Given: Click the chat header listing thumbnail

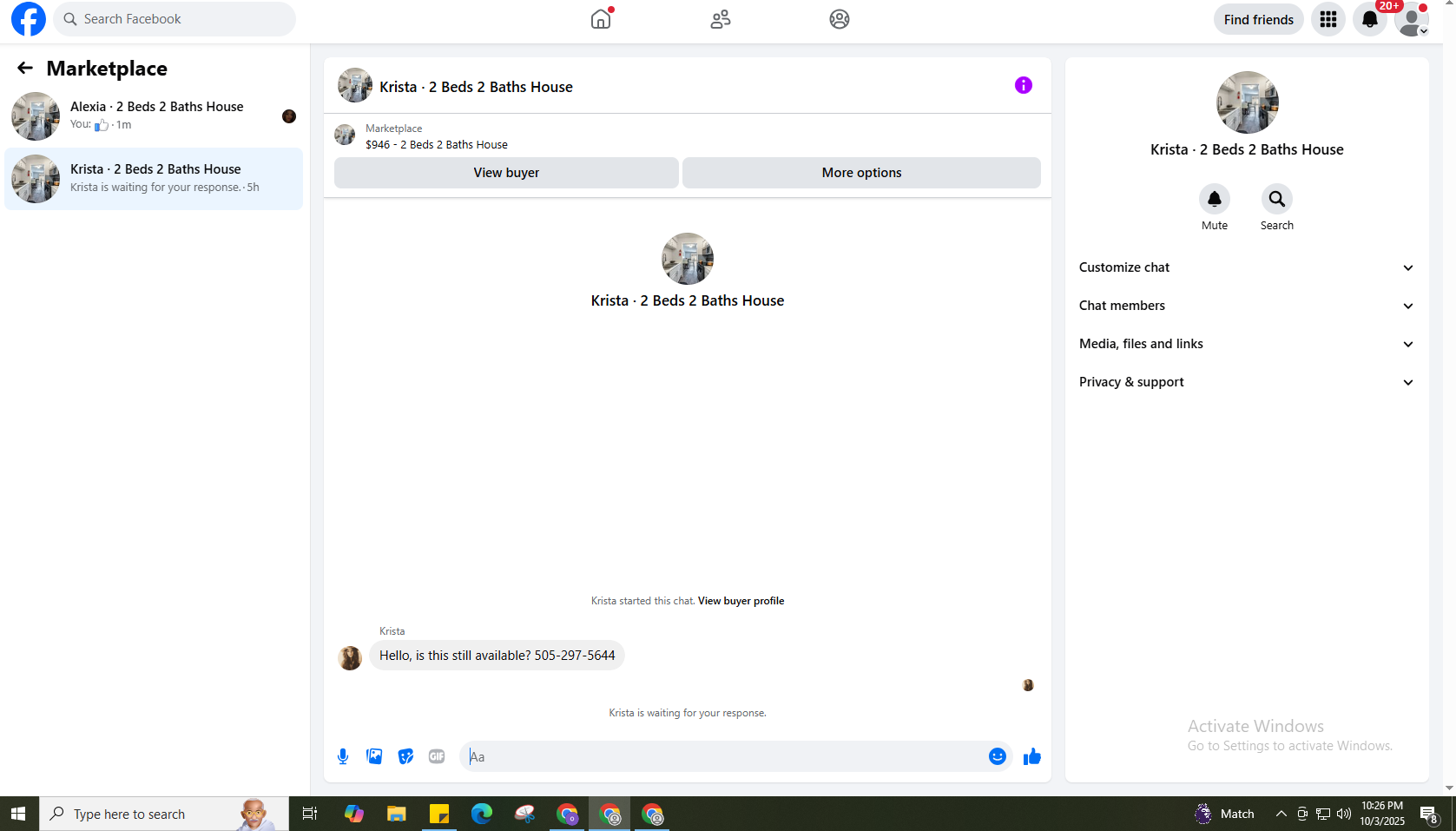Looking at the screenshot, I should pos(355,86).
